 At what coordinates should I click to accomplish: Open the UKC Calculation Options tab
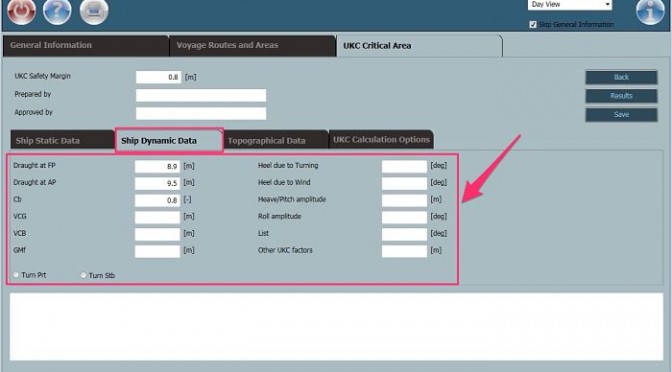point(381,139)
